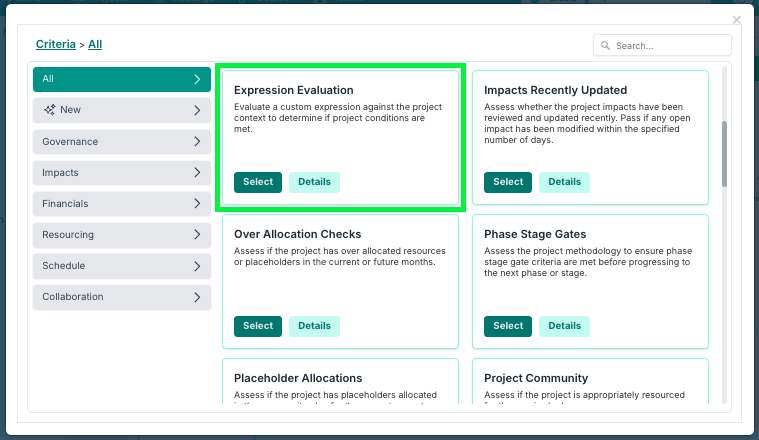This screenshot has height=440, width=759.
Task: Click the Criteria breadcrumb link
Action: pyautogui.click(x=55, y=44)
